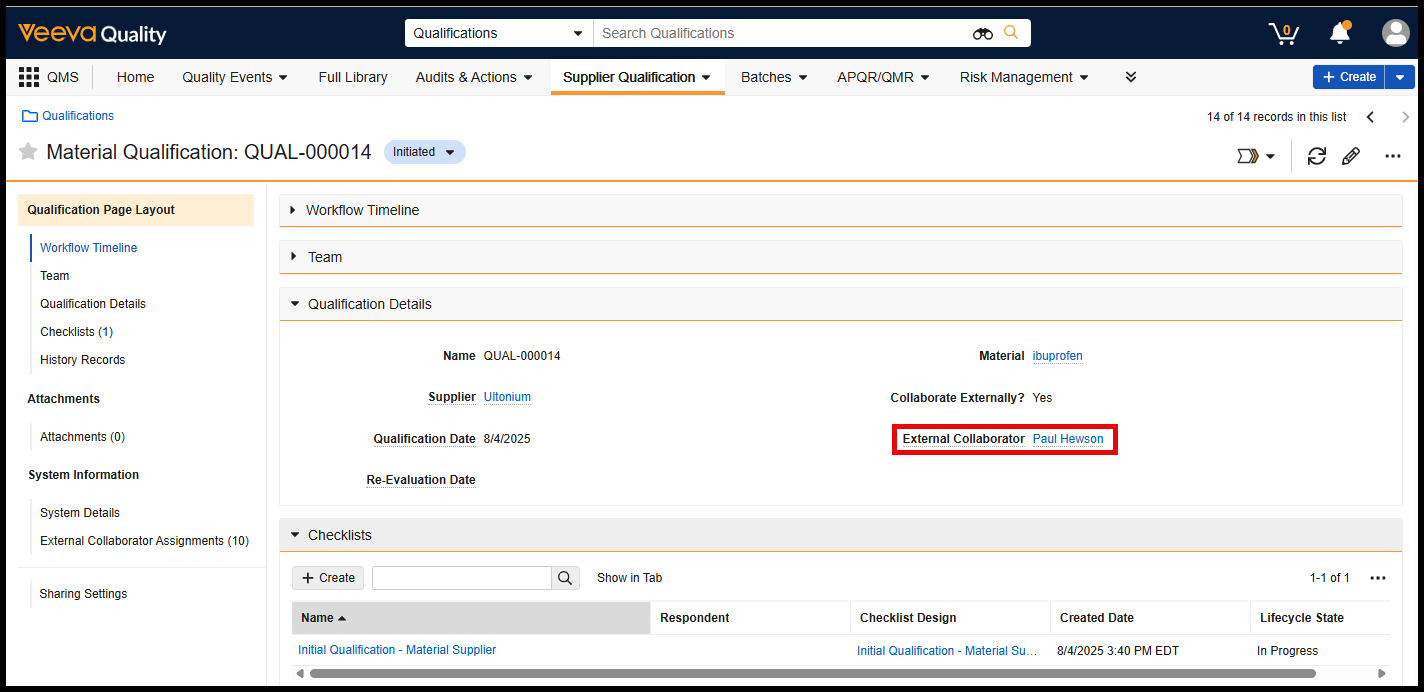
Task: Select Team in the sidebar
Action: (55, 276)
